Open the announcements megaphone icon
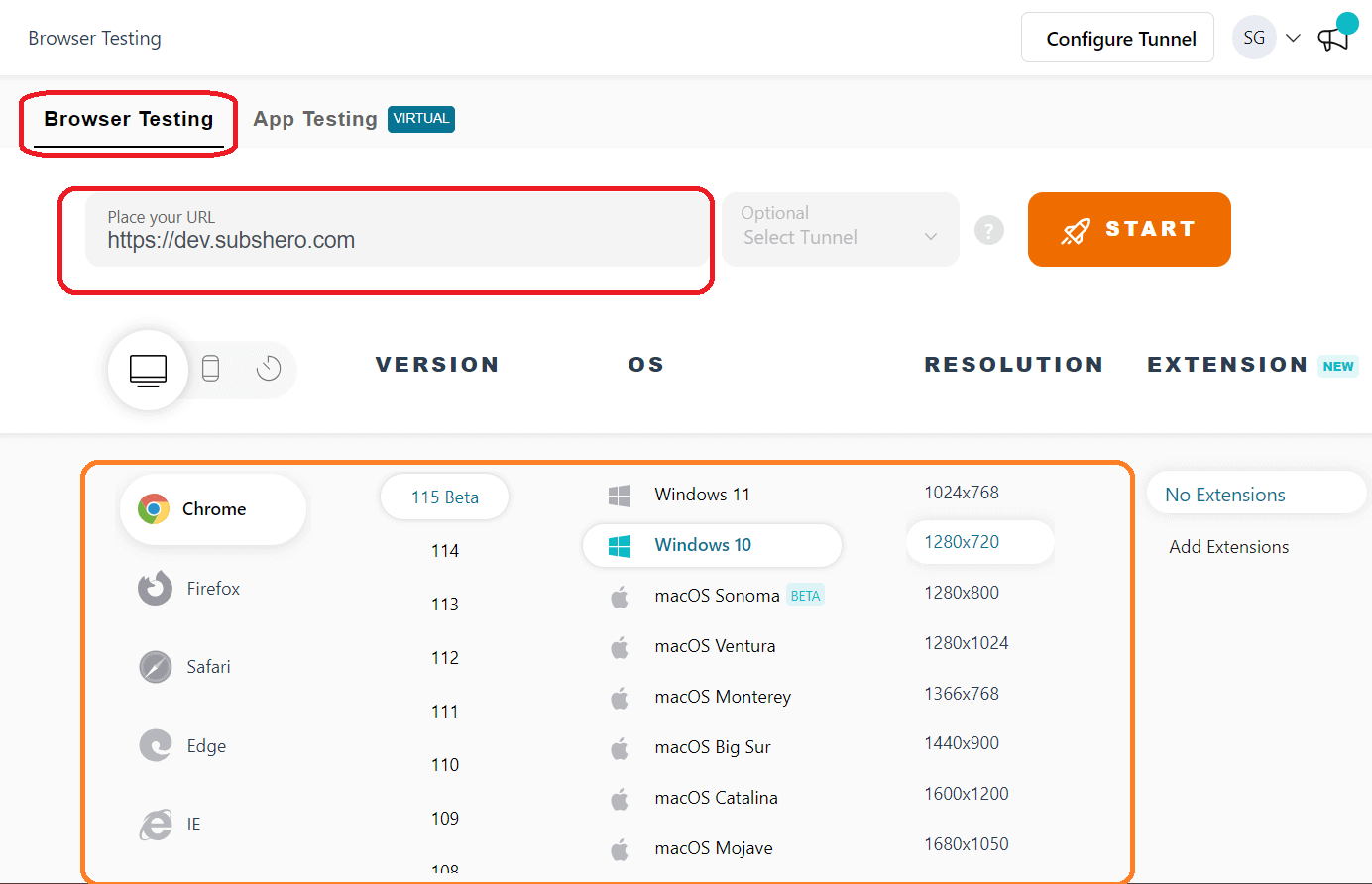 pyautogui.click(x=1333, y=39)
